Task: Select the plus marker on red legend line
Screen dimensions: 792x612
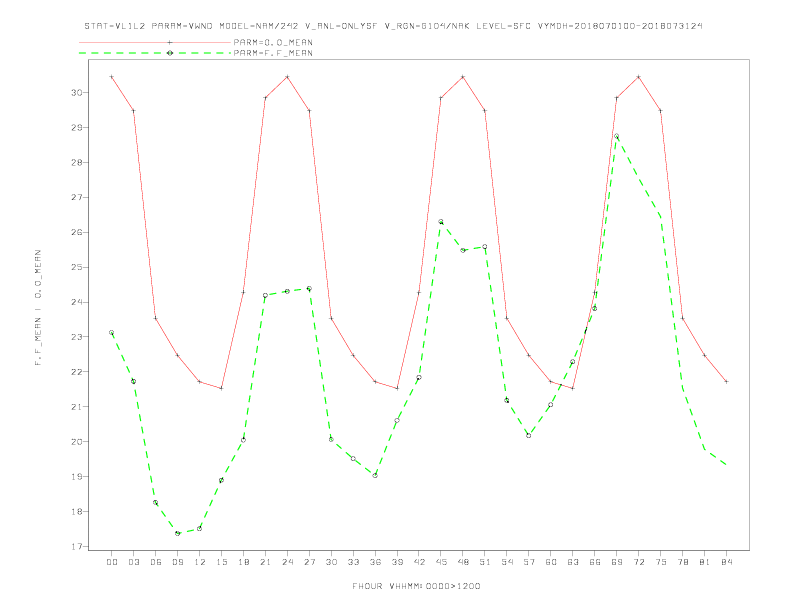Action: pos(170,42)
